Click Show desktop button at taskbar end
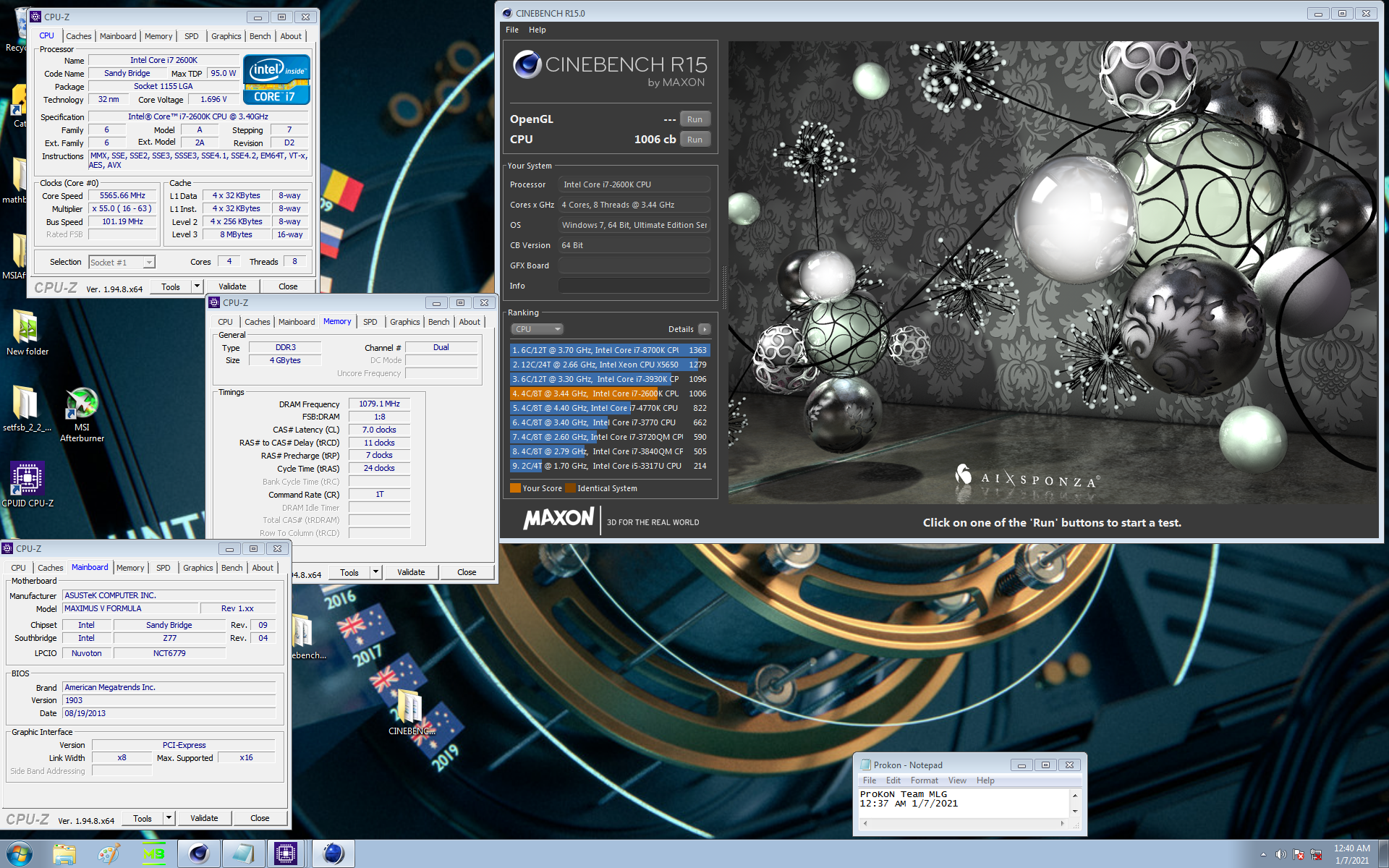 tap(1383, 854)
